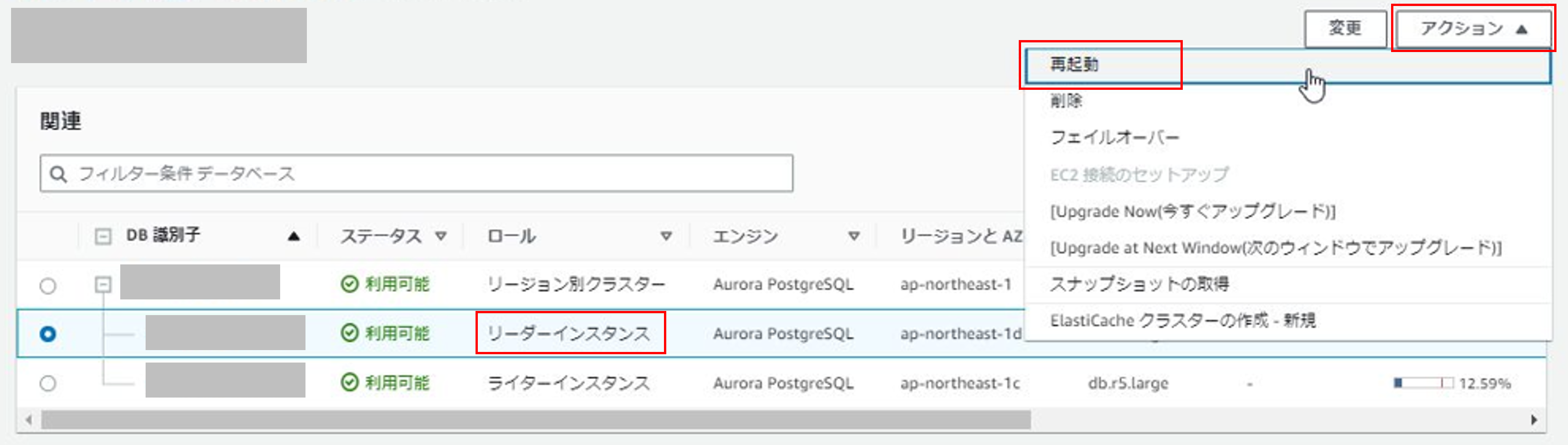The width and height of the screenshot is (1568, 445).
Task: Select Upgrade Now menu entry
Action: tap(1192, 211)
